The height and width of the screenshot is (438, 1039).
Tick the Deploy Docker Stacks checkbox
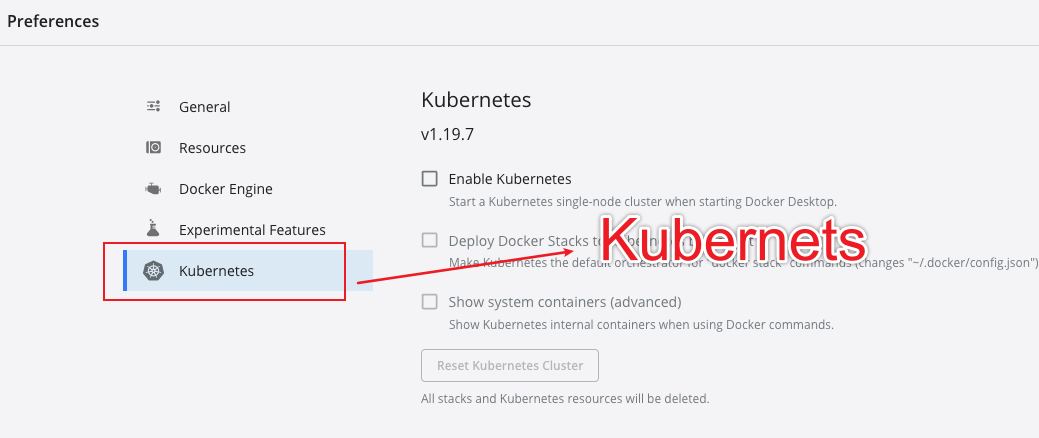click(429, 240)
